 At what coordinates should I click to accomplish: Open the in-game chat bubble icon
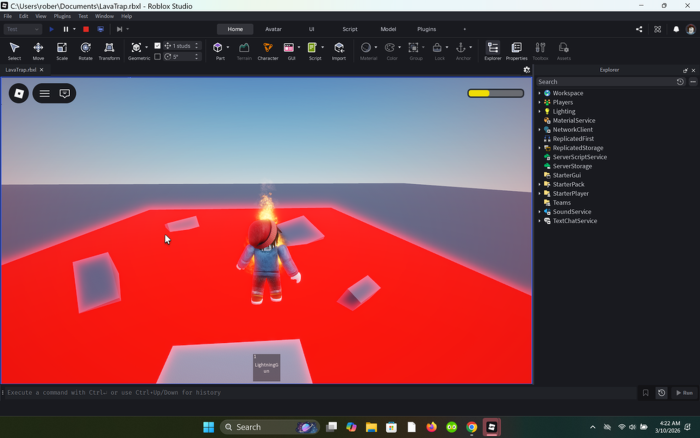[x=65, y=93]
